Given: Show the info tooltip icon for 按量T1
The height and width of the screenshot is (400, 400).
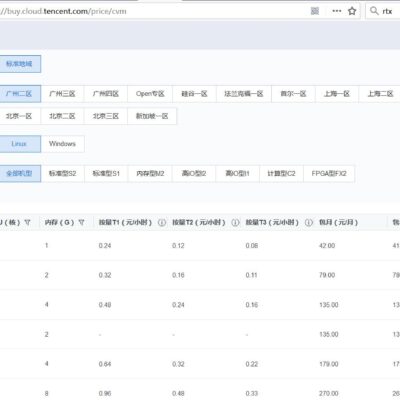Looking at the screenshot, I should [162, 222].
